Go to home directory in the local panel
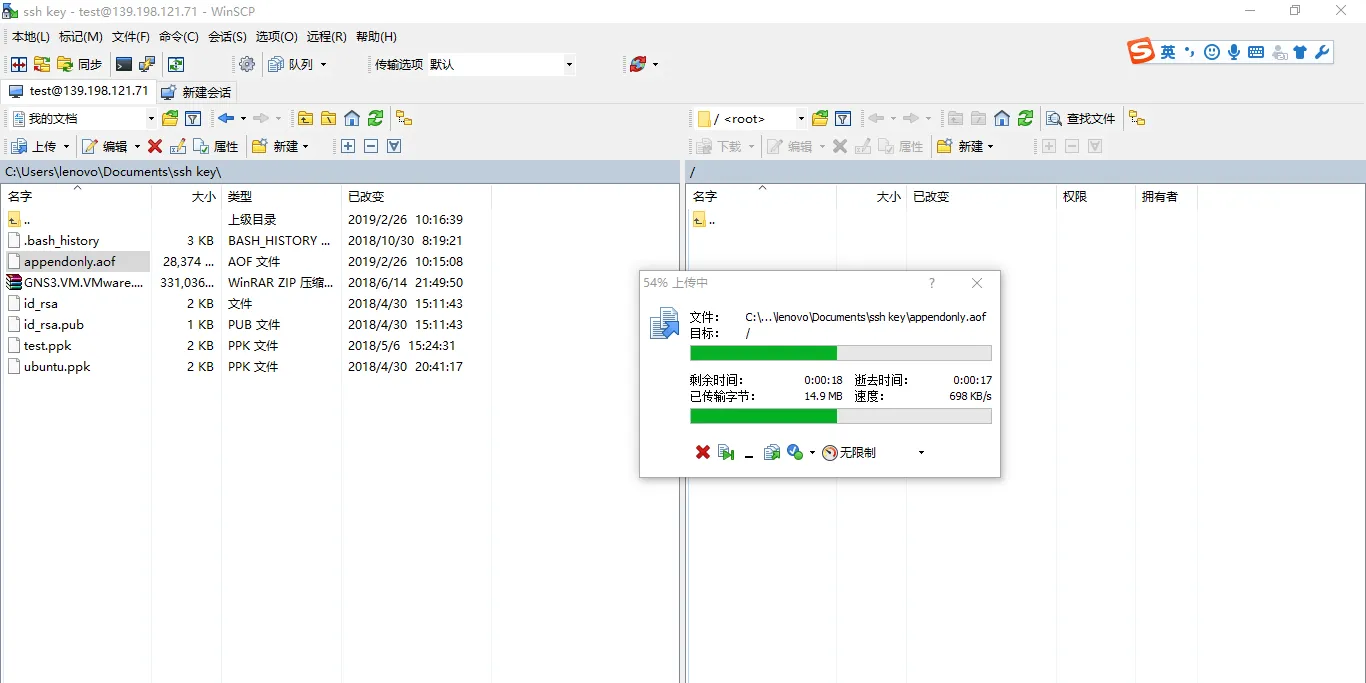Screen dimensions: 1366x683 point(352,118)
